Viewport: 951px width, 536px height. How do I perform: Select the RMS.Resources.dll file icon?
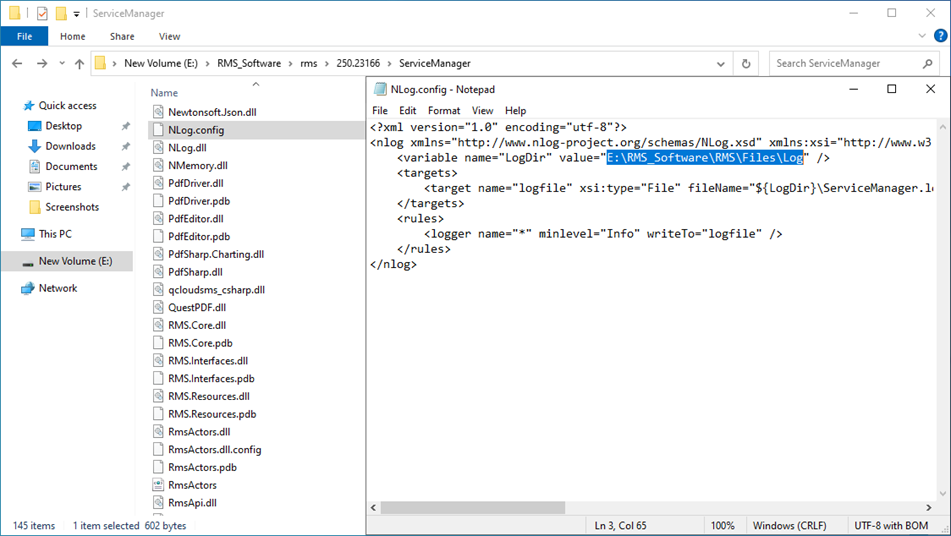point(158,396)
